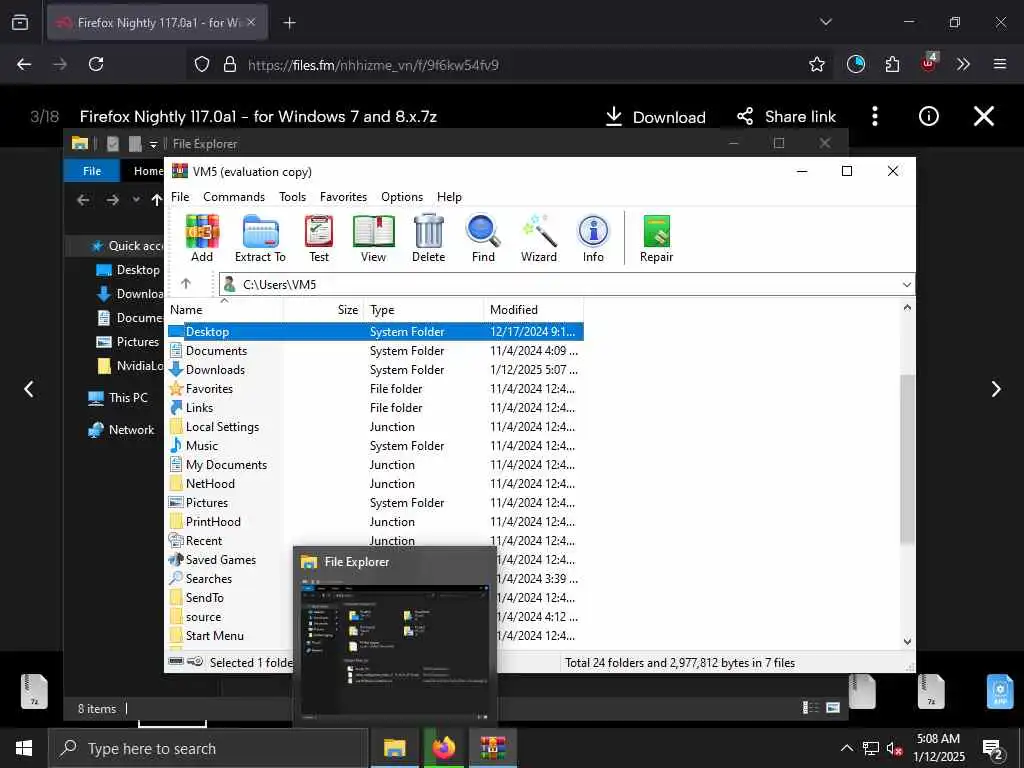Sort by the Type column header
The height and width of the screenshot is (768, 1024).
pyautogui.click(x=423, y=310)
